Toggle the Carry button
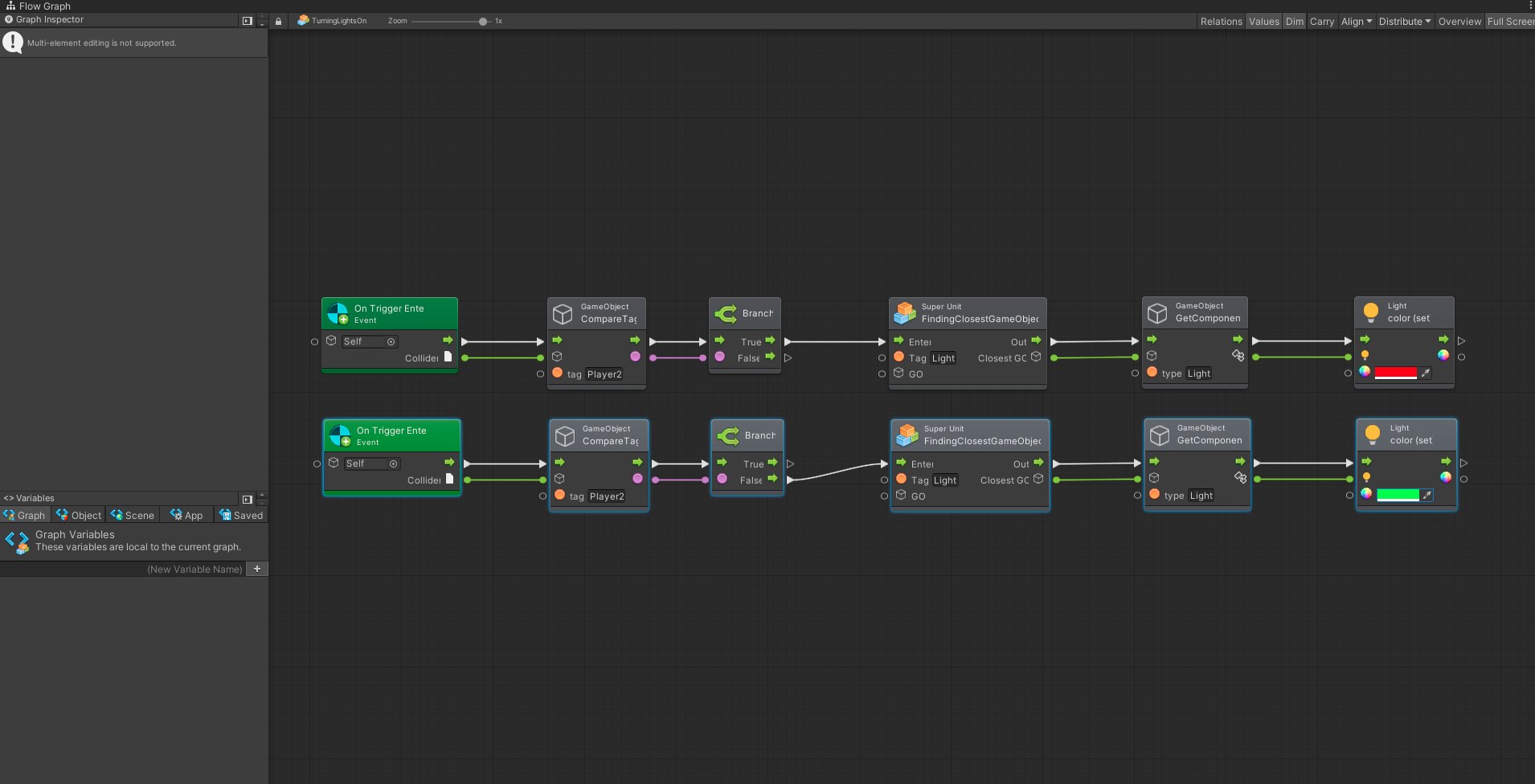Screen dimensions: 1535x784 tap(1321, 22)
